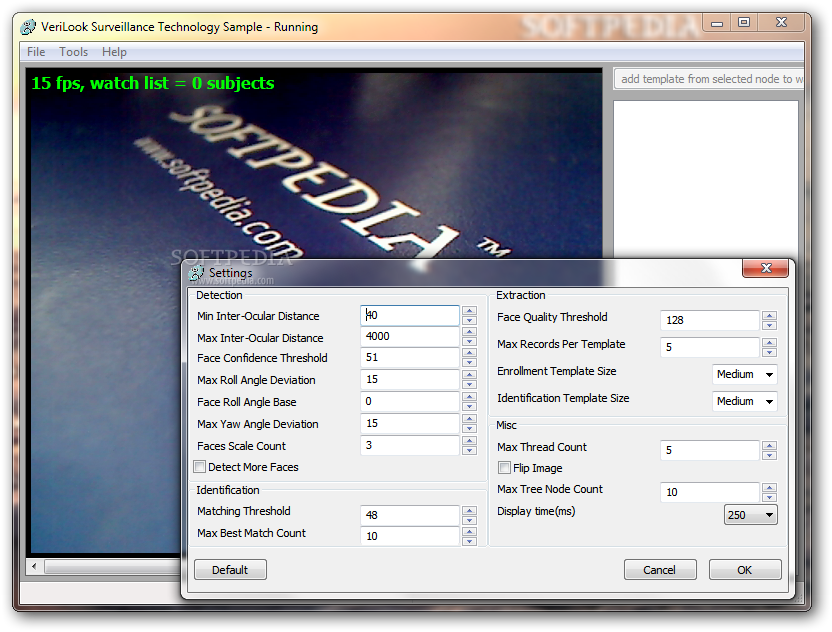The height and width of the screenshot is (632, 832).
Task: Decrease Matching Threshold with down arrow
Action: 469,520
